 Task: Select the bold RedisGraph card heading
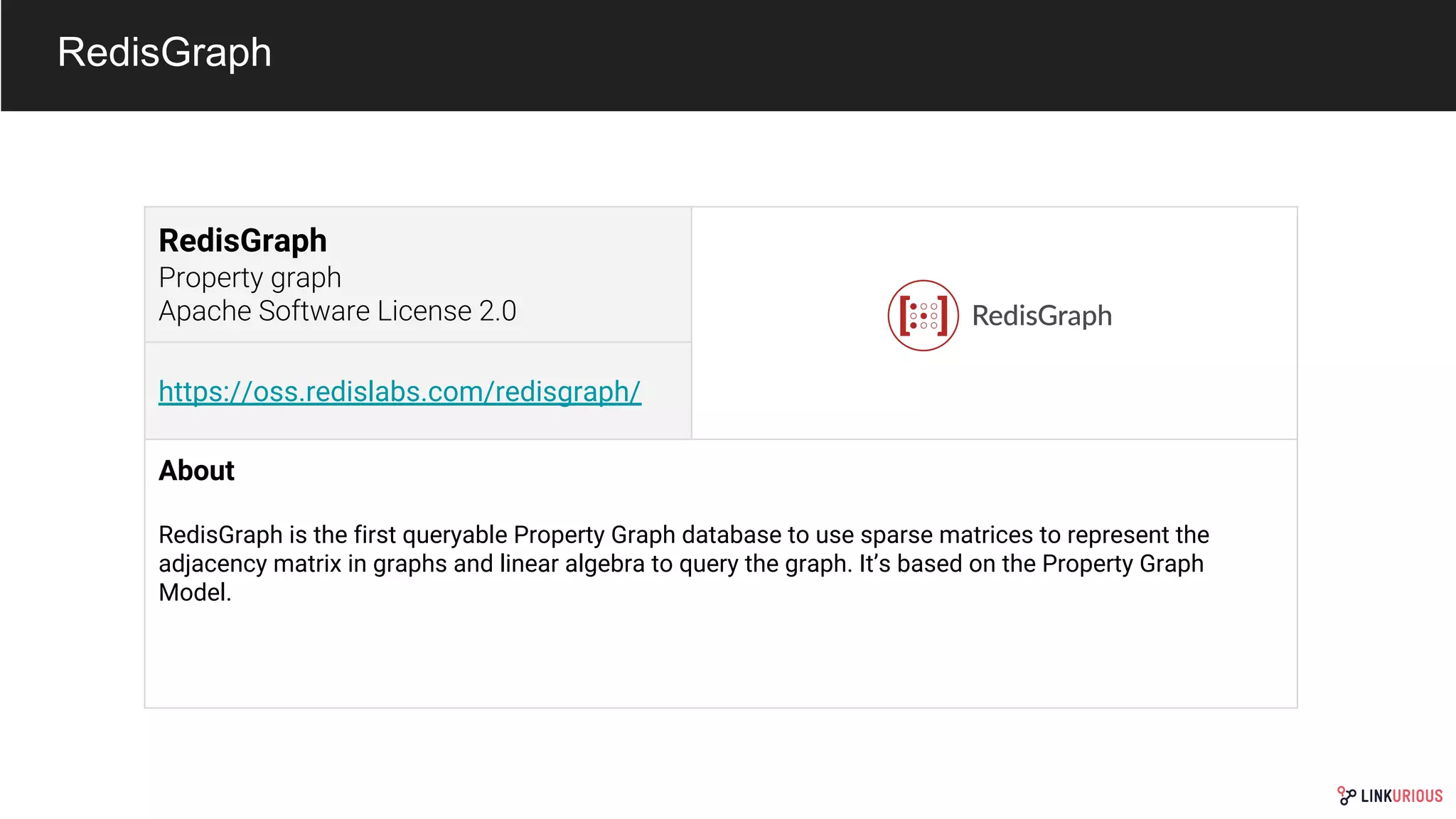click(x=242, y=240)
